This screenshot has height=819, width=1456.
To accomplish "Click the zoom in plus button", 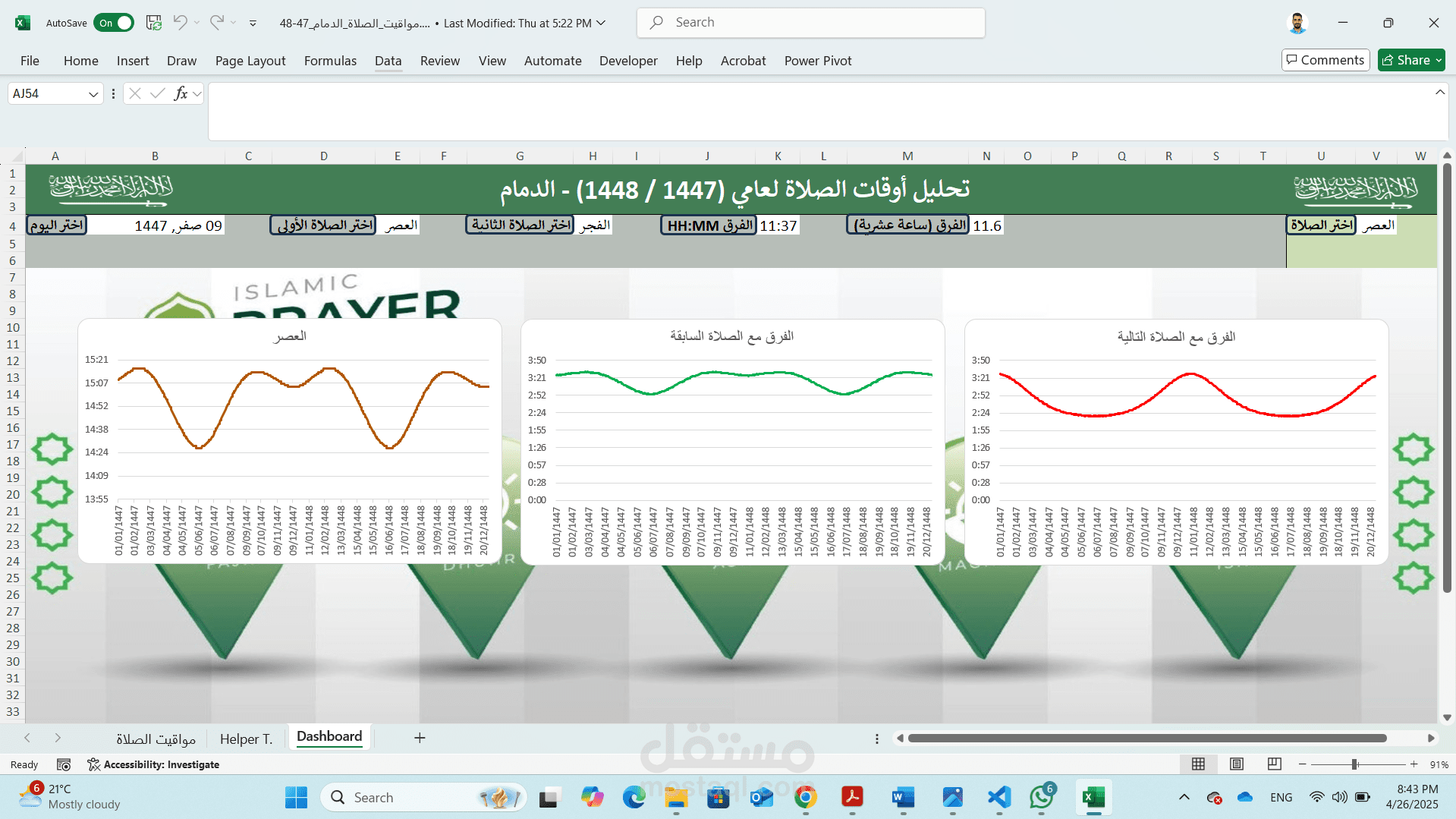I will [x=1414, y=764].
